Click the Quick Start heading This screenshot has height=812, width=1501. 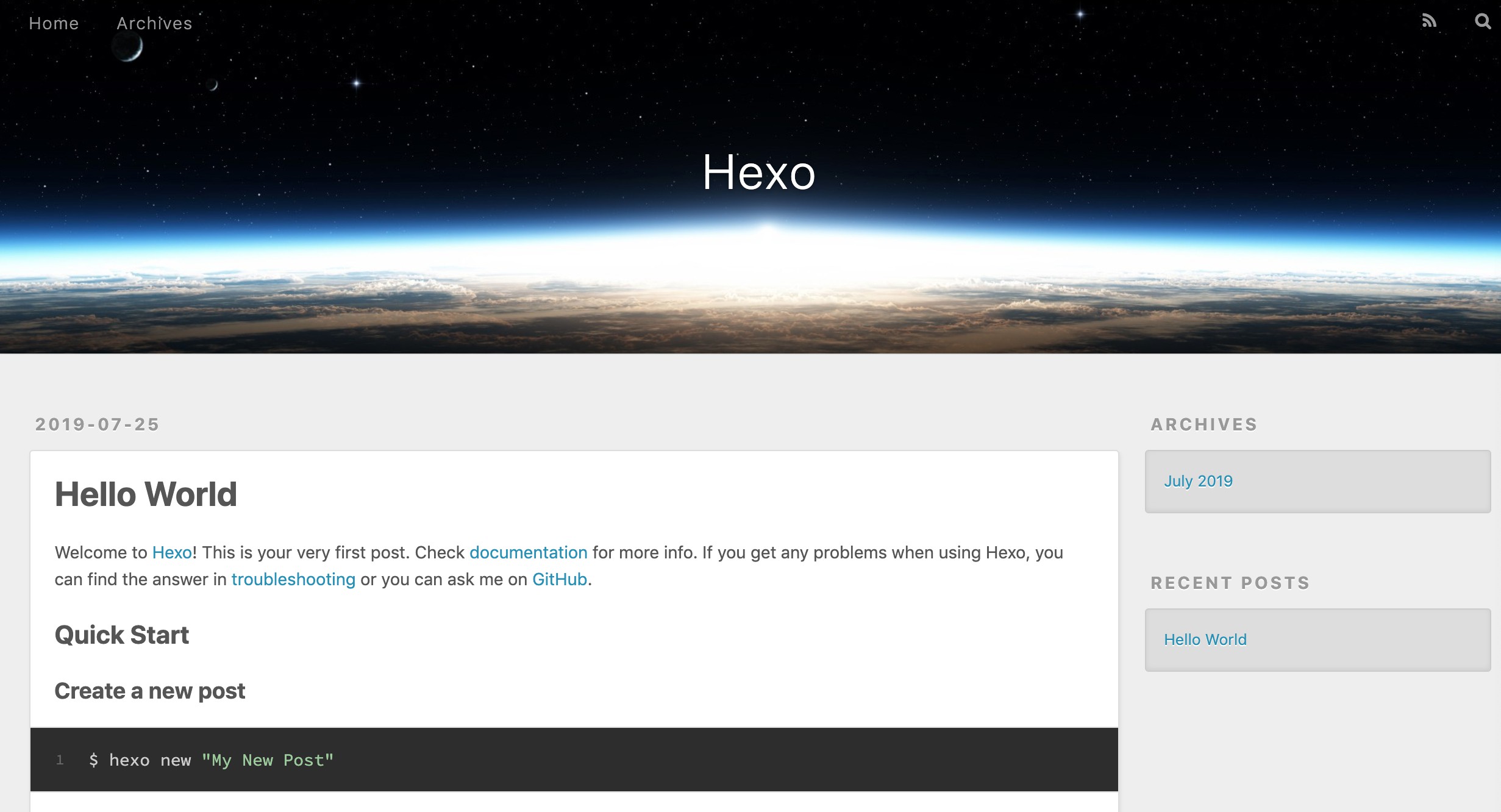(x=122, y=635)
